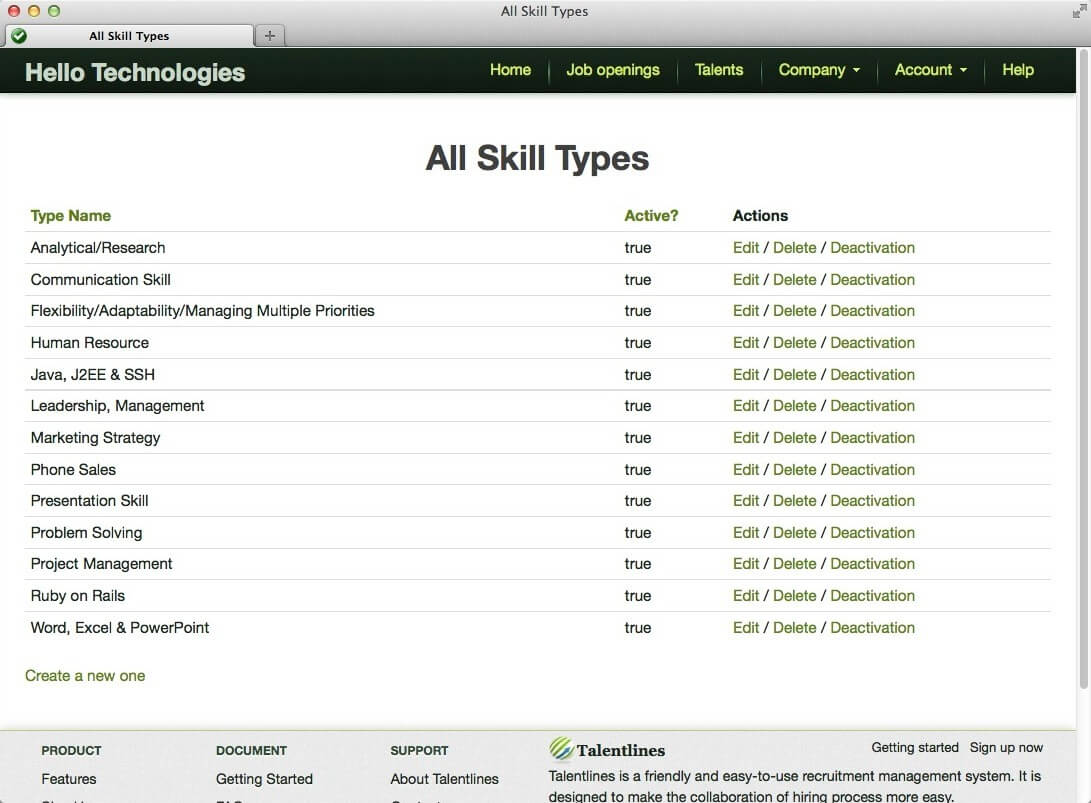
Task: Go to Home in navigation bar
Action: (x=510, y=70)
